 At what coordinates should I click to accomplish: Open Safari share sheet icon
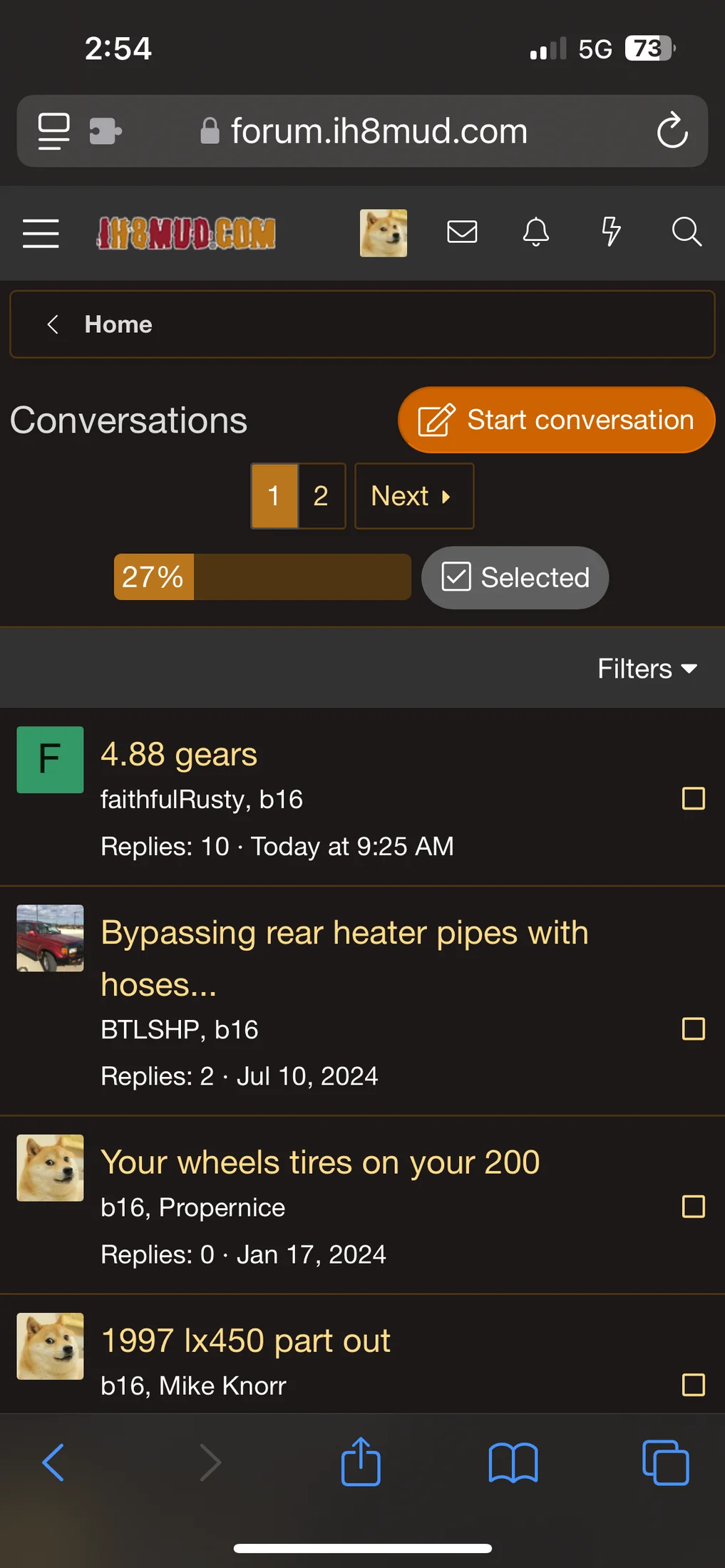(361, 1461)
